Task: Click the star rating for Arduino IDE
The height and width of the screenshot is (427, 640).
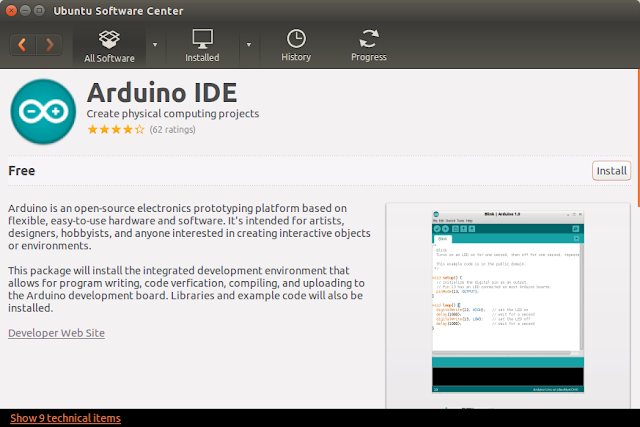Action: pos(116,129)
